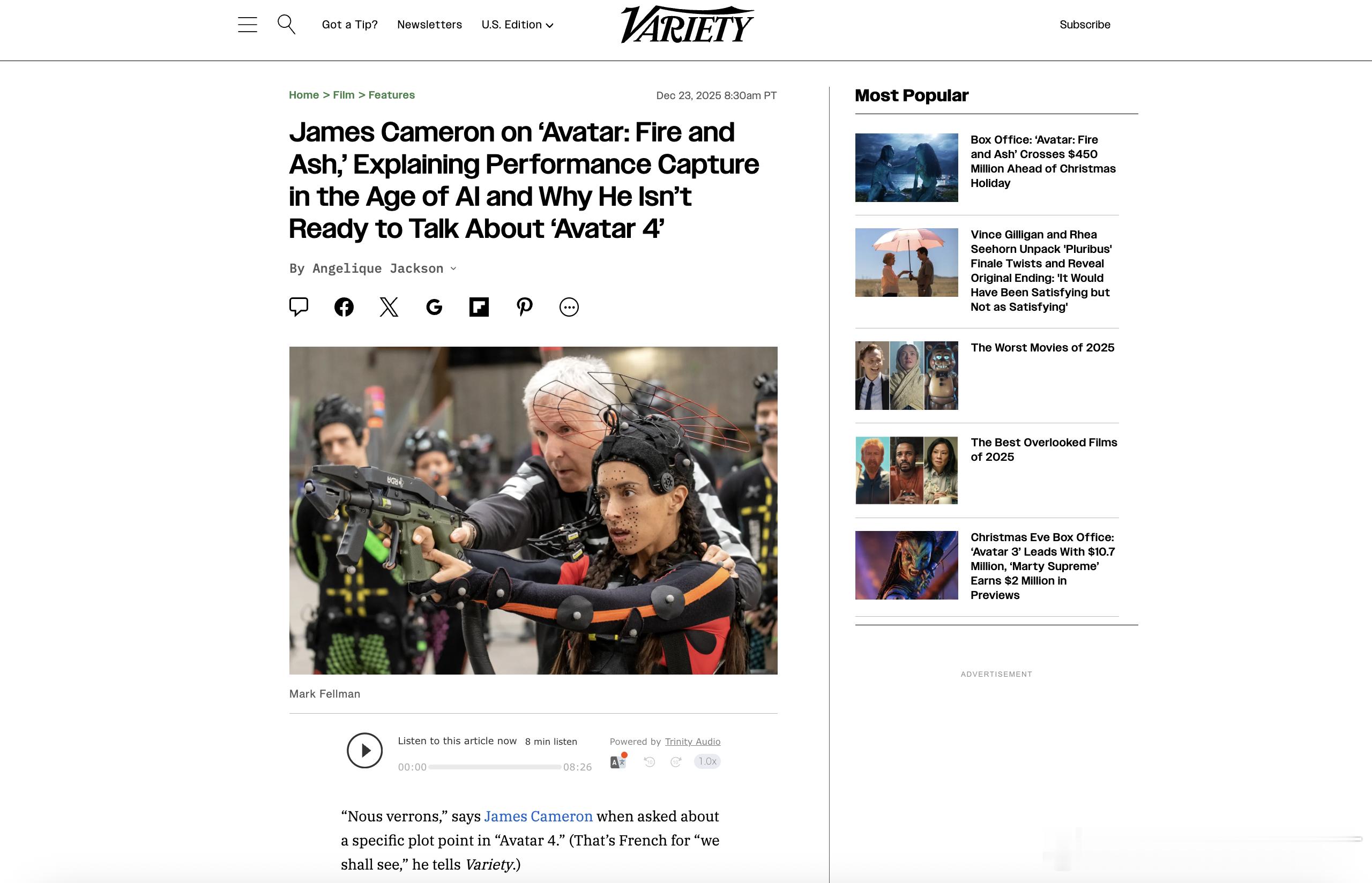The height and width of the screenshot is (883, 1372).
Task: Open the Newsletters menu item
Action: click(x=429, y=25)
